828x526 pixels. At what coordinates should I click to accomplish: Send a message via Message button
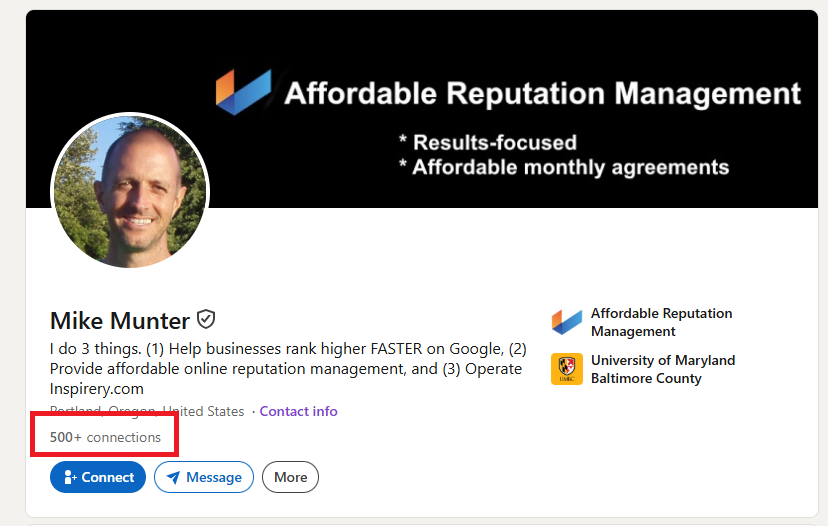tap(204, 477)
